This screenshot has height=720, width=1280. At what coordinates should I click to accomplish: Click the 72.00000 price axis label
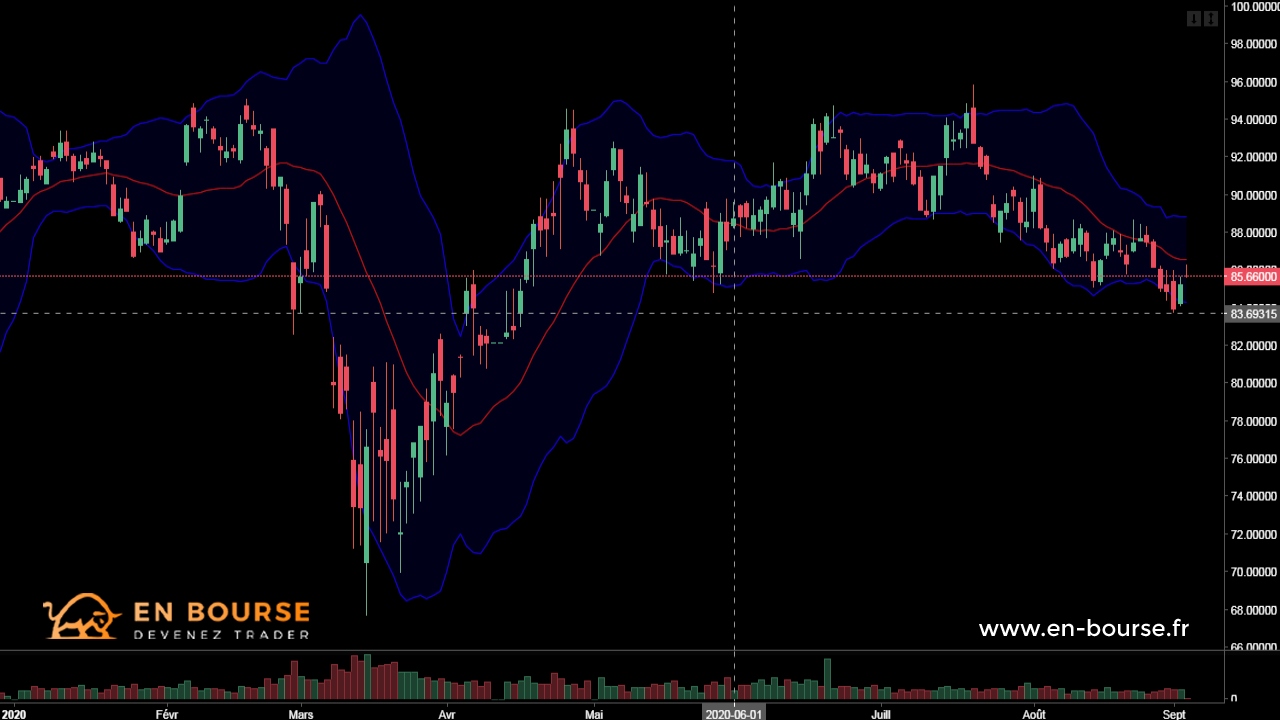(1254, 534)
